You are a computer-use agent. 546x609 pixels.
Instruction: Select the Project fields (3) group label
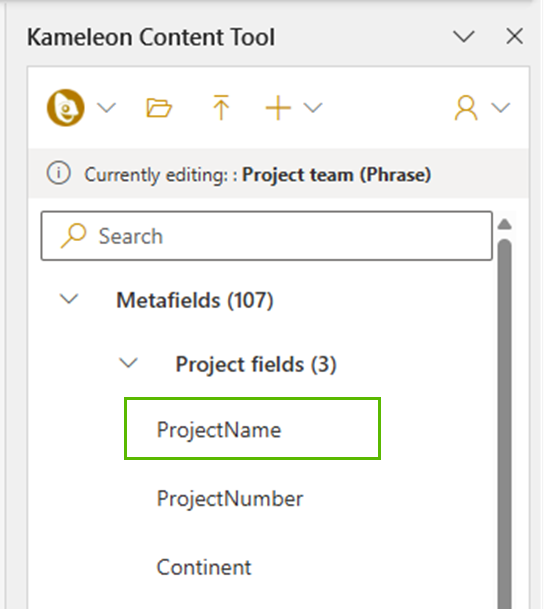click(x=256, y=365)
